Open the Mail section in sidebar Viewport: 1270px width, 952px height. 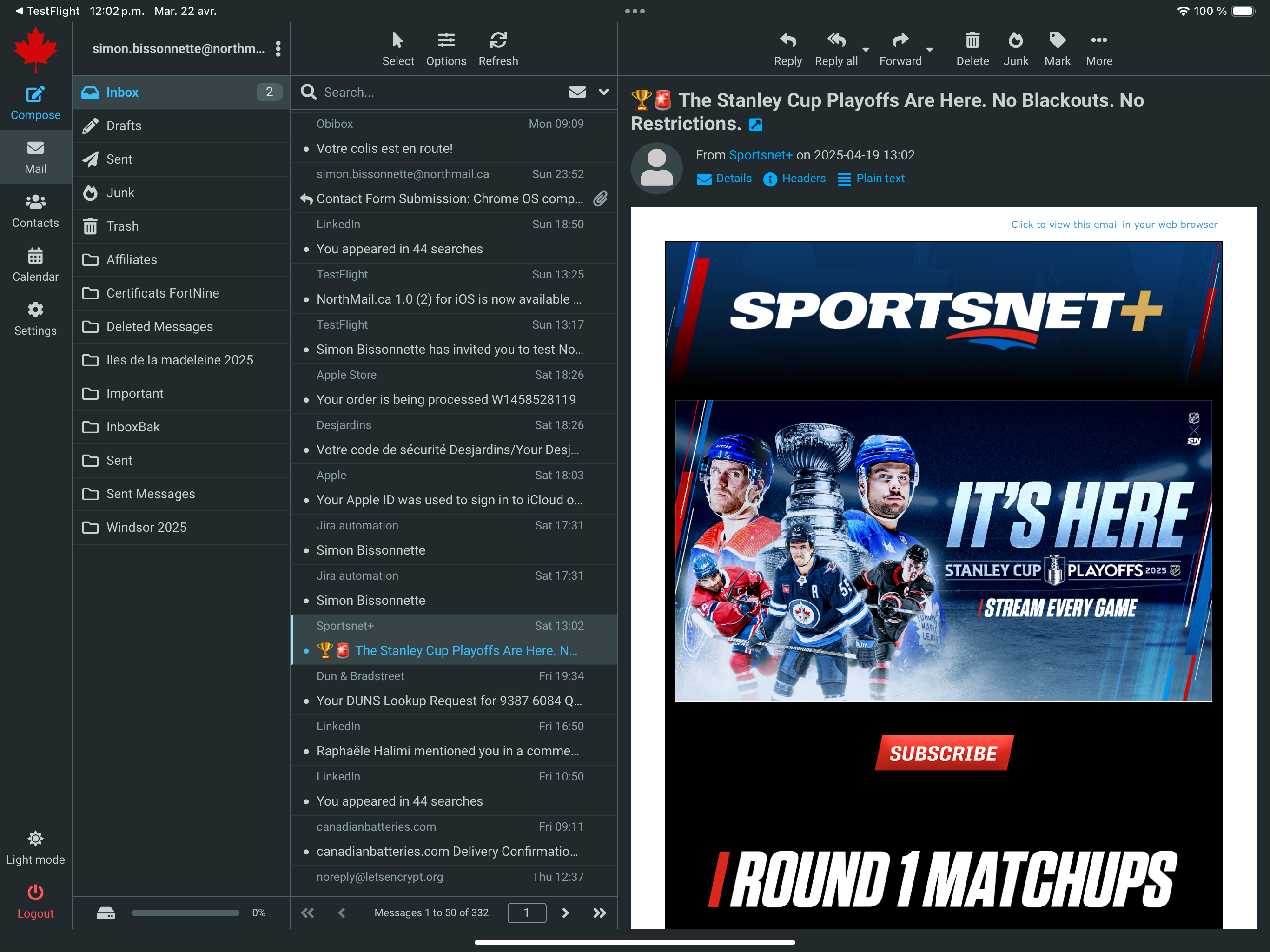coord(35,157)
